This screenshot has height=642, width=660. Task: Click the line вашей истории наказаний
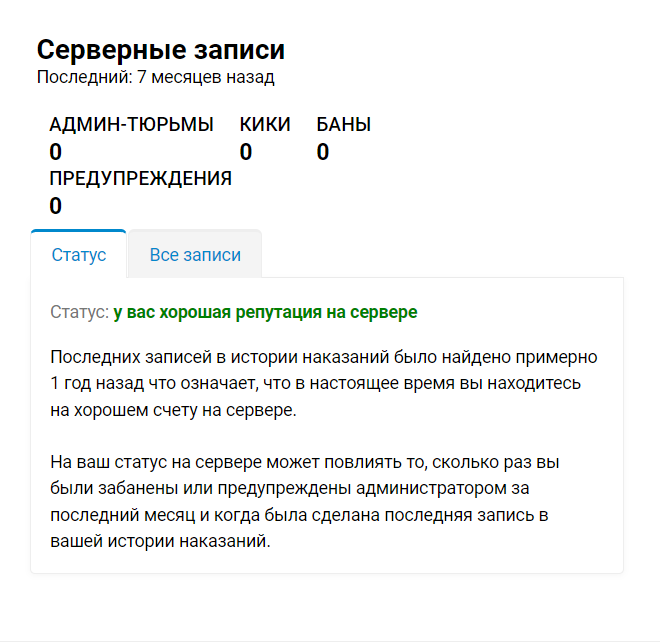tap(160, 541)
